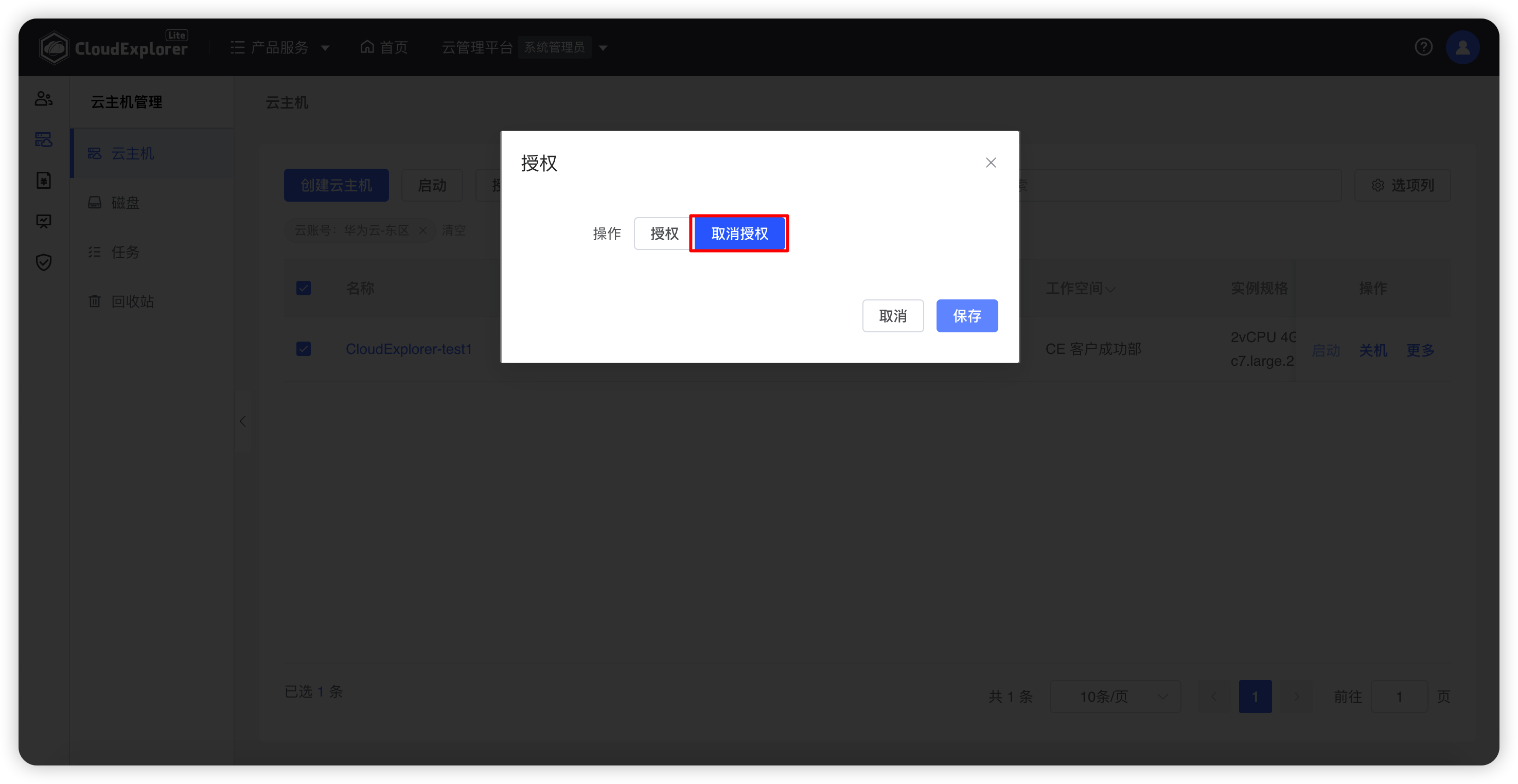Click the gear icon beside 选项列
The image size is (1518, 784).
tap(1378, 186)
